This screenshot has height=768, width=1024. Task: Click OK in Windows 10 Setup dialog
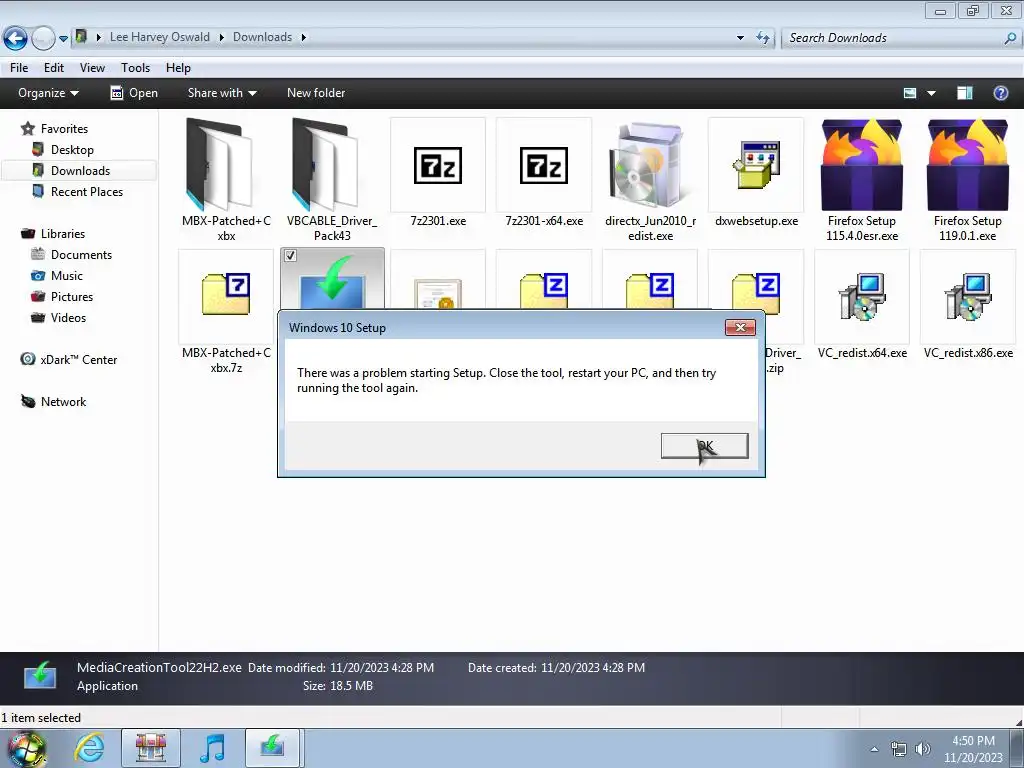pos(705,446)
